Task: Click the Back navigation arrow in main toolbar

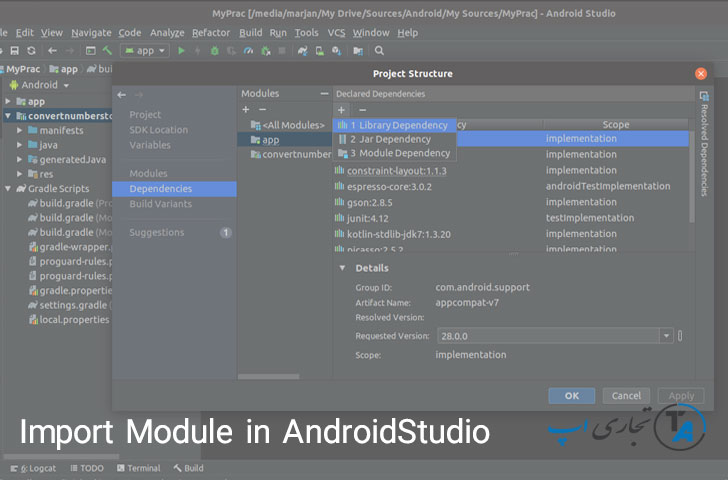Action: [52, 51]
